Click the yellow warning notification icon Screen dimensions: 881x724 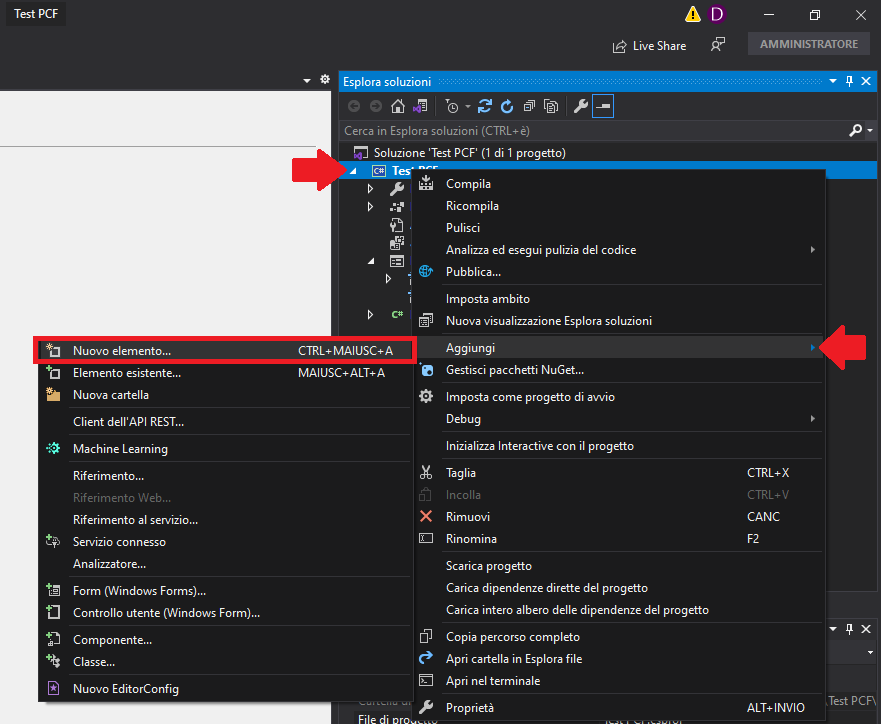692,14
